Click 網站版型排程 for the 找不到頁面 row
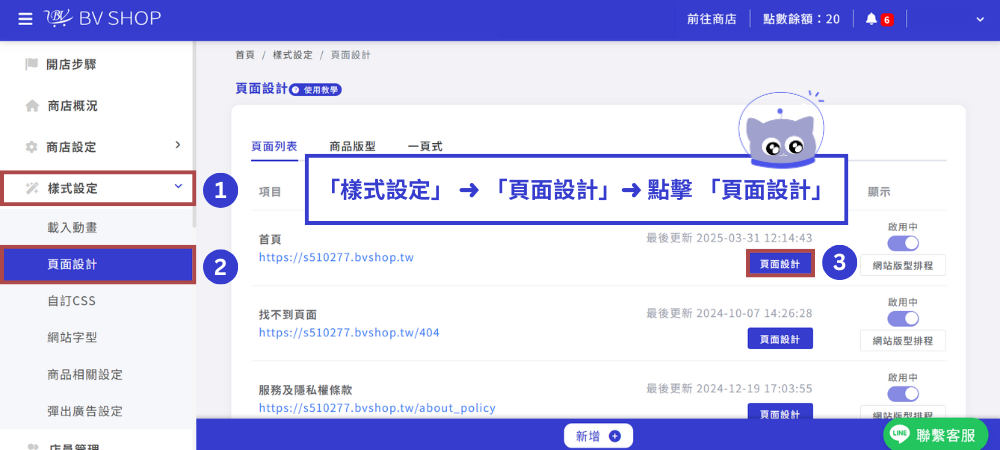 pos(903,341)
